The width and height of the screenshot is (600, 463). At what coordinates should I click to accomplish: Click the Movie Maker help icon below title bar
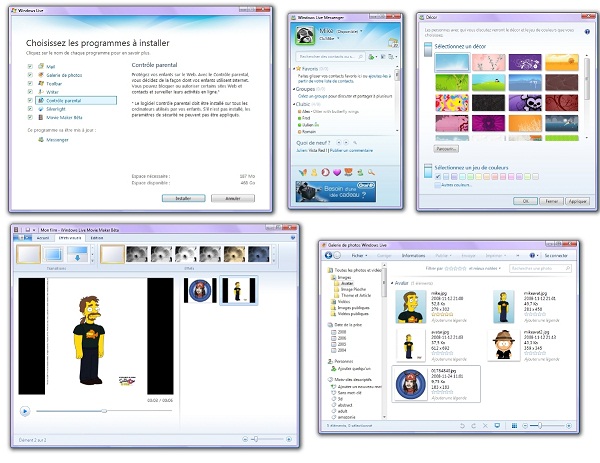pyautogui.click(x=293, y=238)
